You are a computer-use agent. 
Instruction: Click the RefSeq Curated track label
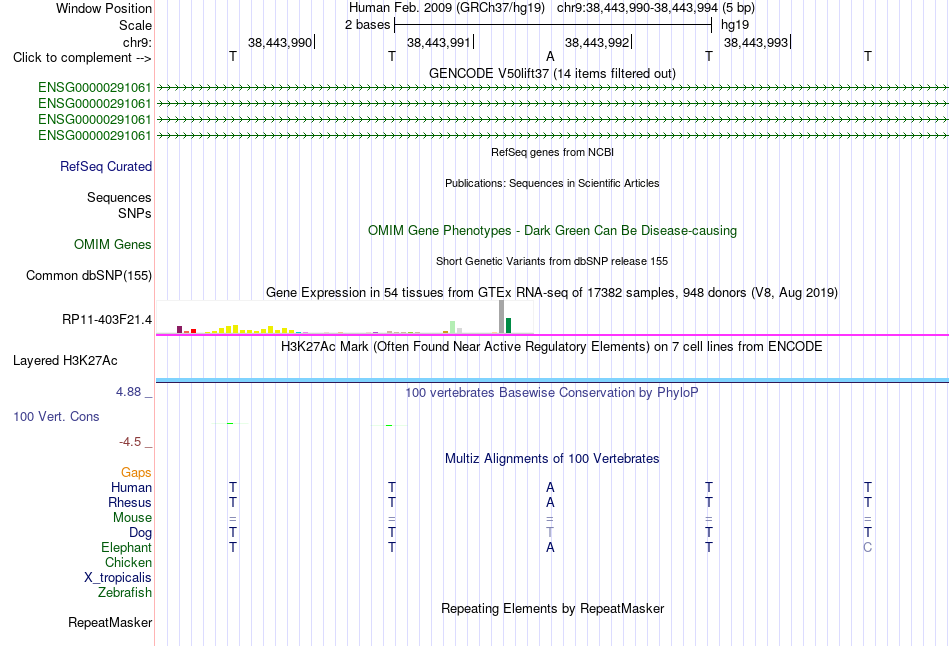point(106,166)
